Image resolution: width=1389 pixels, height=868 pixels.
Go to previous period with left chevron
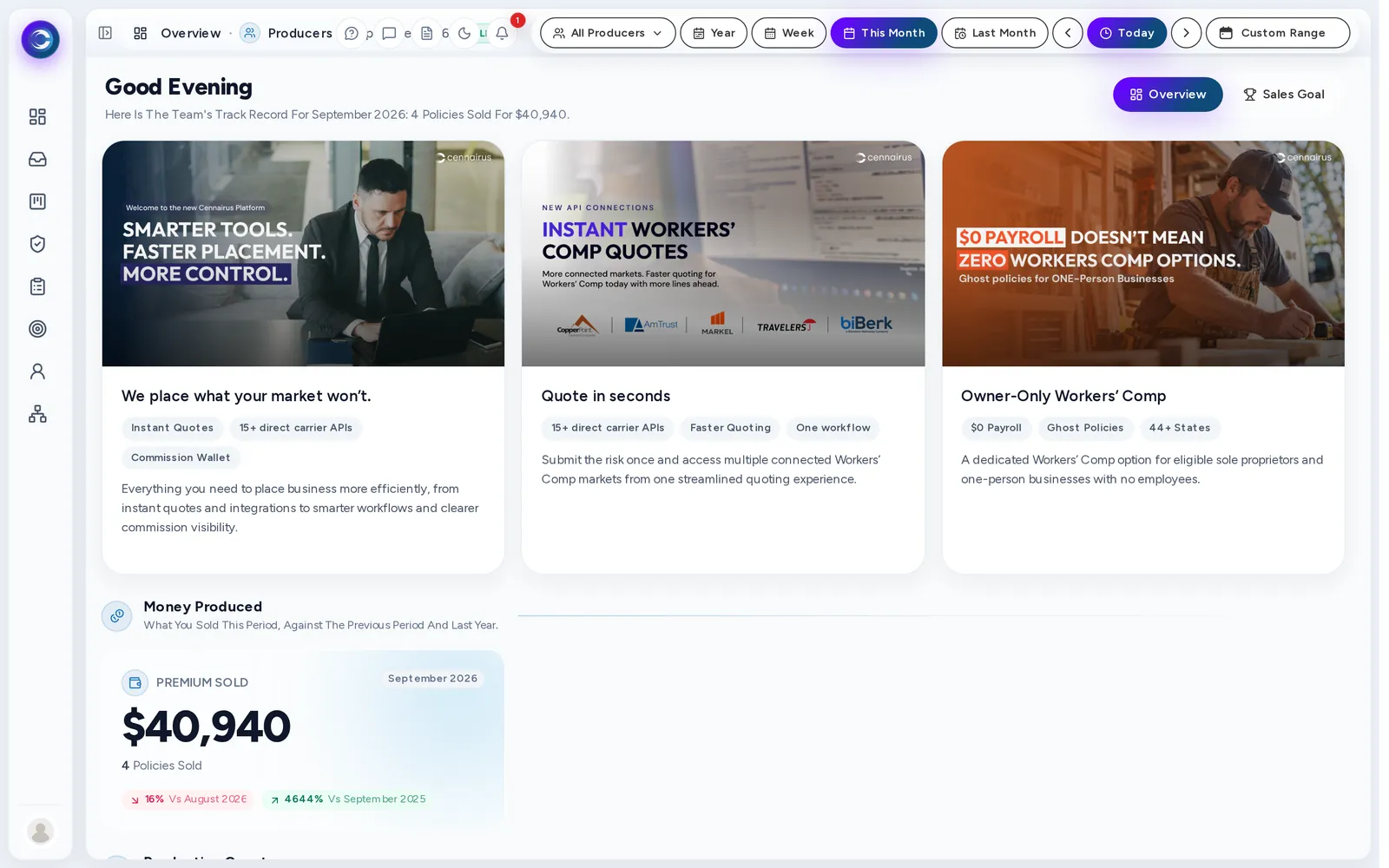[x=1068, y=33]
